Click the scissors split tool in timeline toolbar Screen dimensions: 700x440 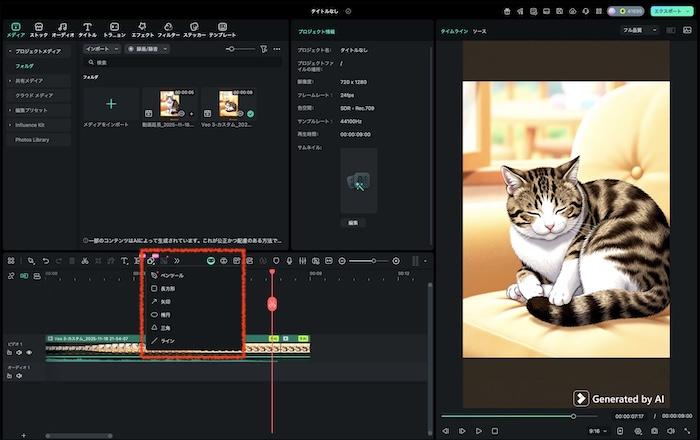pos(85,261)
